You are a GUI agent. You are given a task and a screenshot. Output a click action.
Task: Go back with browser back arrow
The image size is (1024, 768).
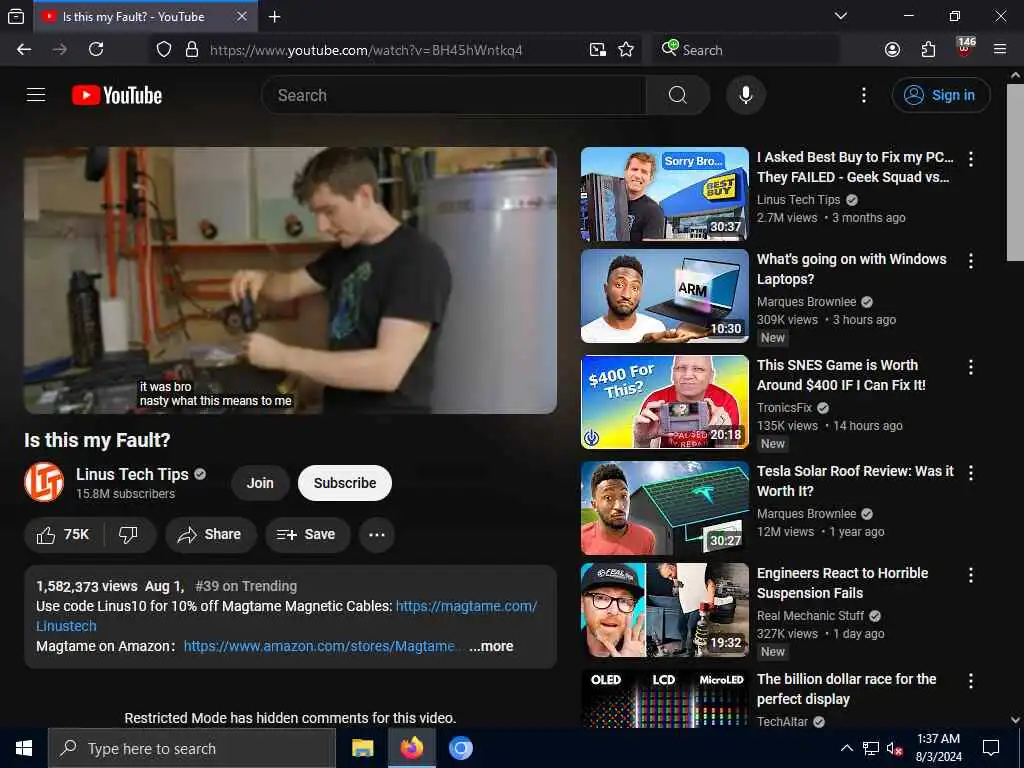24,50
